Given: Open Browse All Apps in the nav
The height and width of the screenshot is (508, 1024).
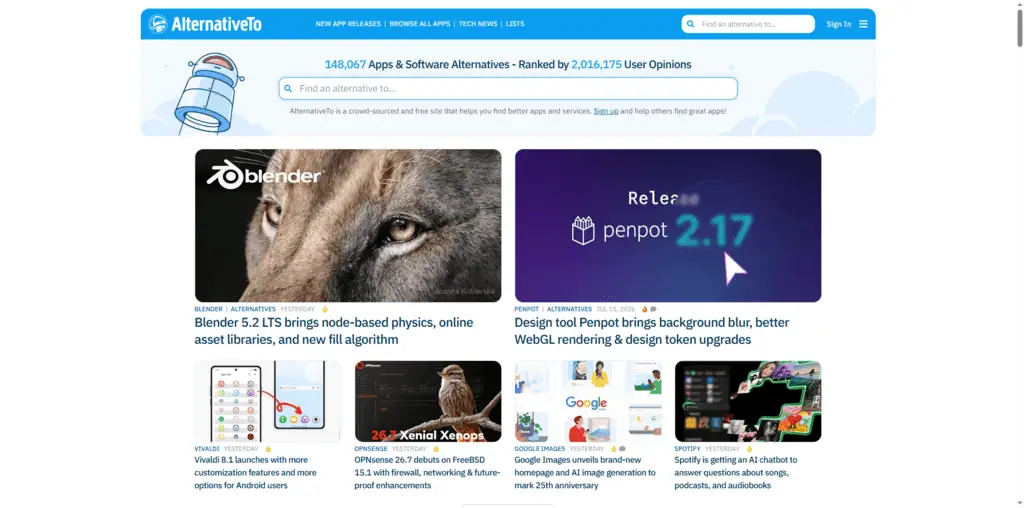Looking at the screenshot, I should click(420, 24).
